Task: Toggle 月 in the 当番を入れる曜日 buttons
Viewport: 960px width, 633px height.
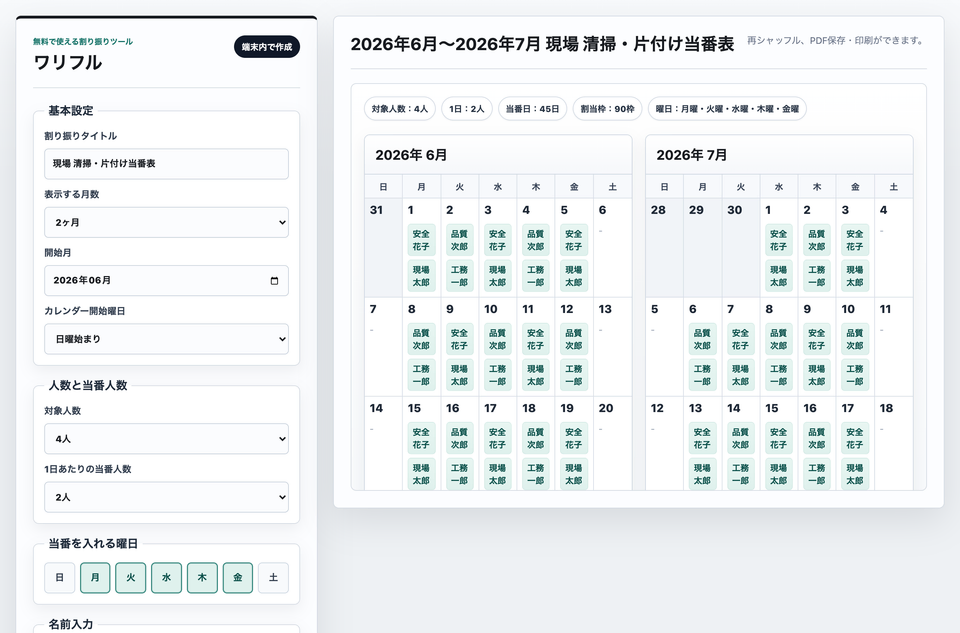Action: [95, 577]
